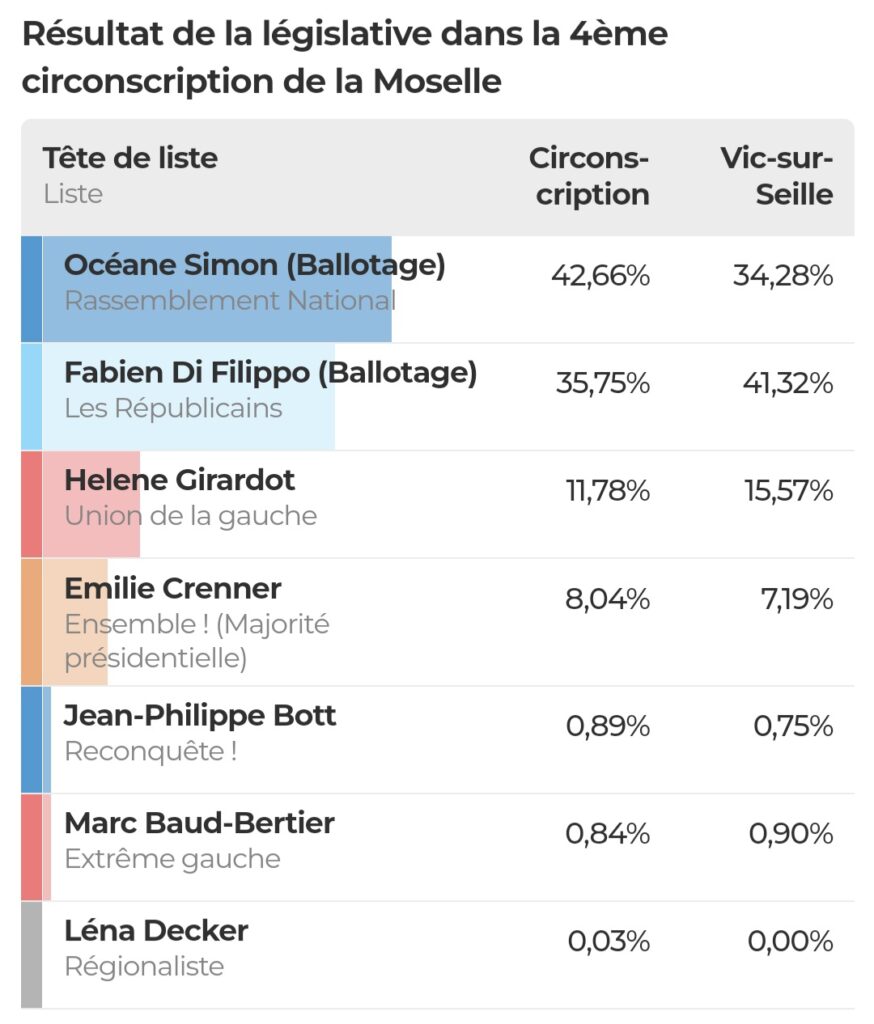
Task: Click the Union de la gauche party label
Action: click(191, 517)
